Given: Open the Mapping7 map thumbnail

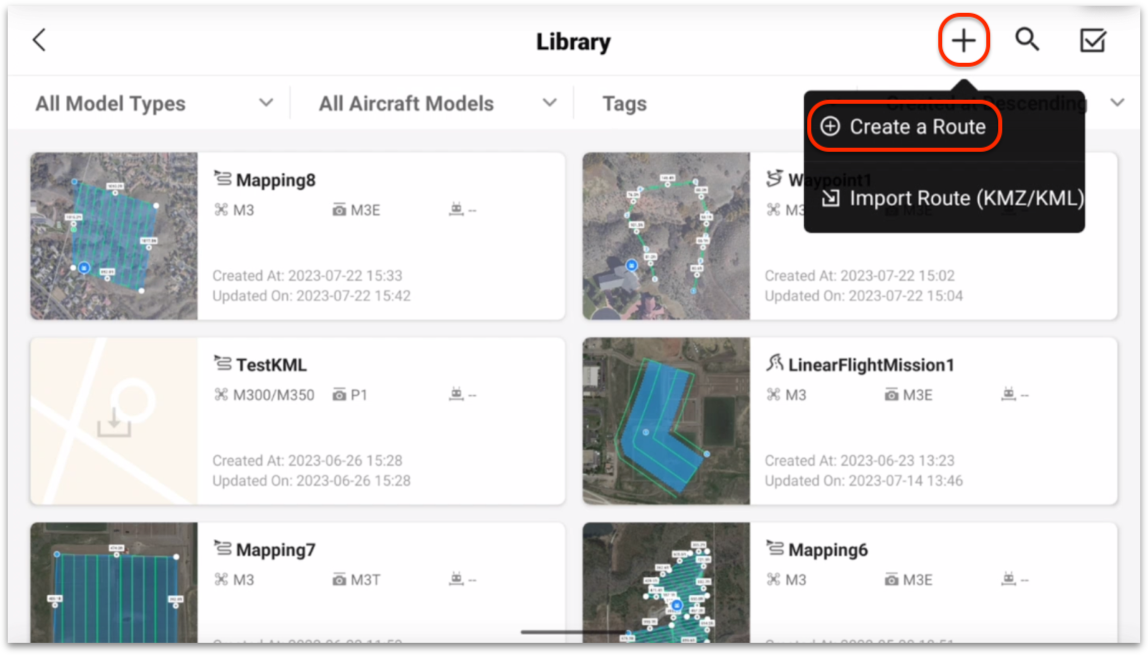Looking at the screenshot, I should point(114,583).
